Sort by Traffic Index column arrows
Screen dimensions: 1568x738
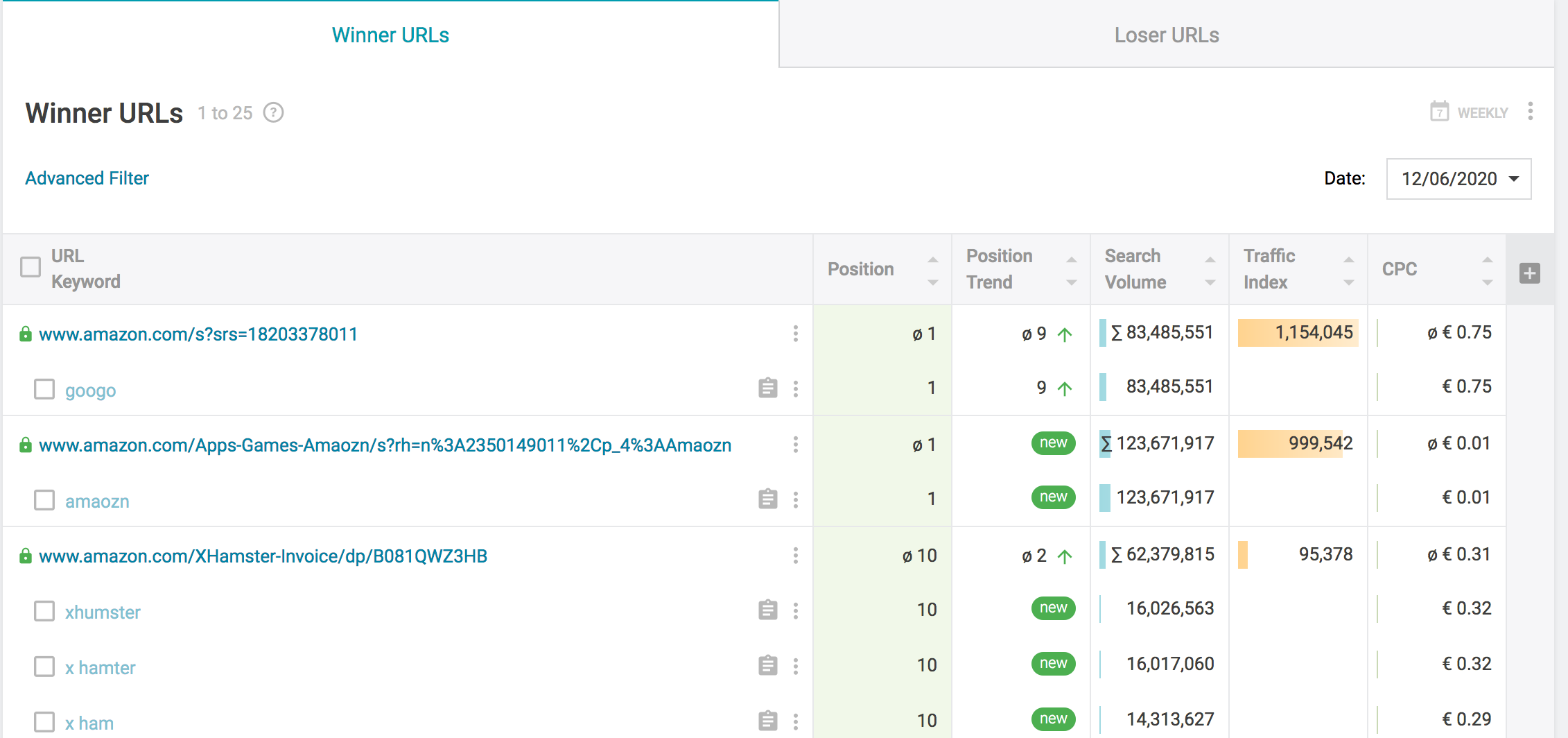coord(1349,271)
